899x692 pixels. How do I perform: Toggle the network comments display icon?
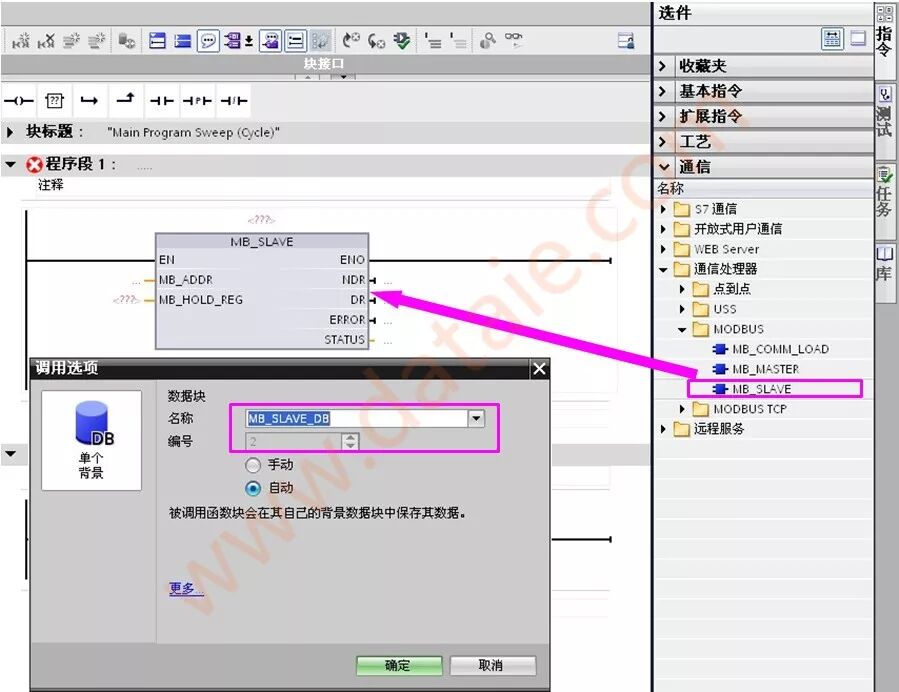tap(207, 40)
